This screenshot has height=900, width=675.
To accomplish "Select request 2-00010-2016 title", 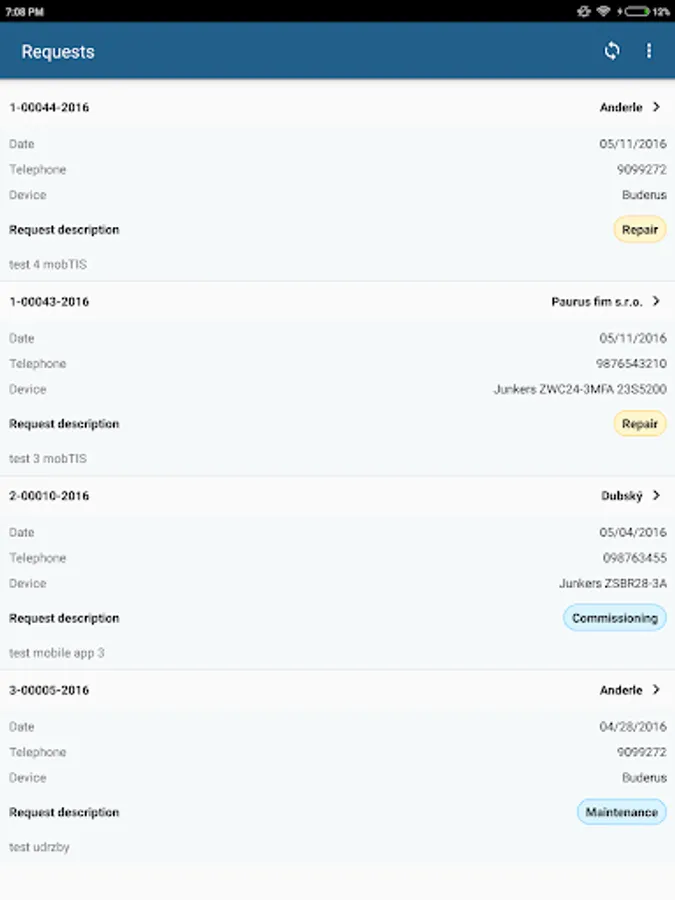I will coord(49,495).
